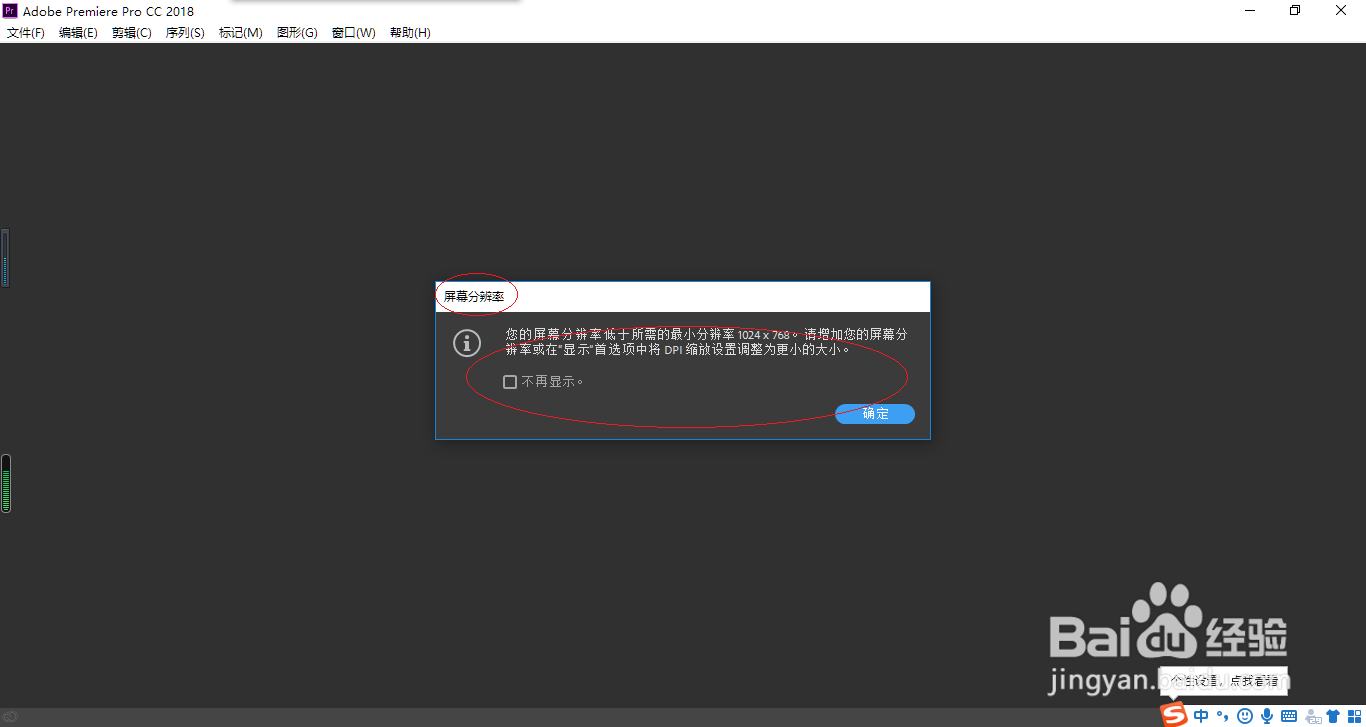Screen dimensions: 1366x727
Task: Click the 确定 button to dismiss the dialog
Action: [x=873, y=413]
